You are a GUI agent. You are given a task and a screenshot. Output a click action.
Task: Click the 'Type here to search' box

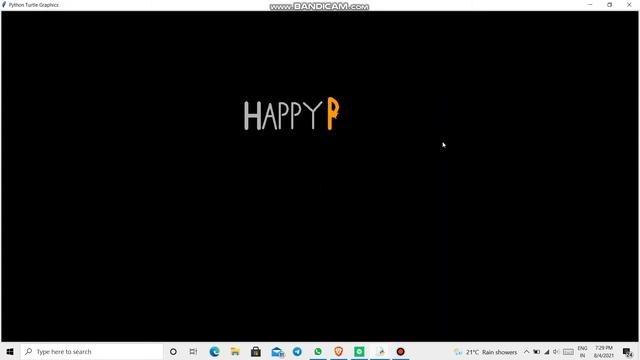pos(92,351)
